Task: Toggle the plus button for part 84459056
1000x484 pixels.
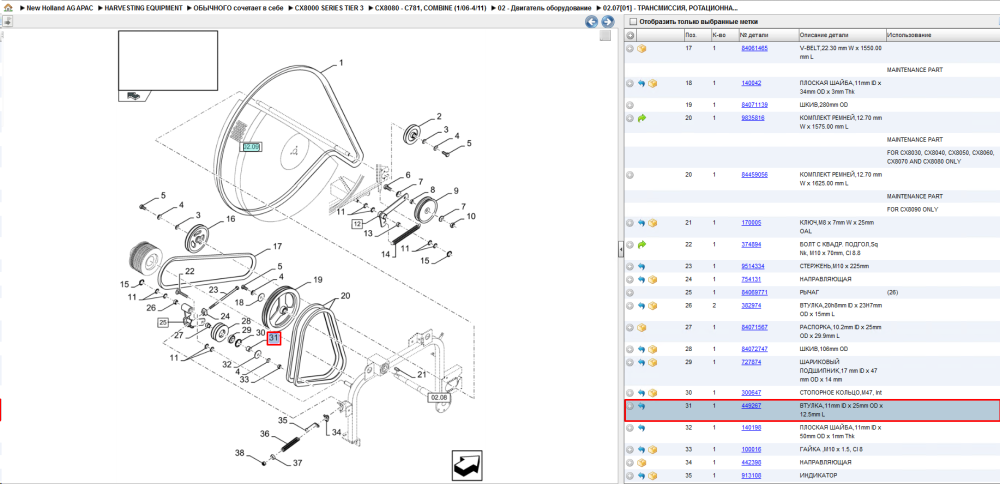Action: (x=629, y=175)
